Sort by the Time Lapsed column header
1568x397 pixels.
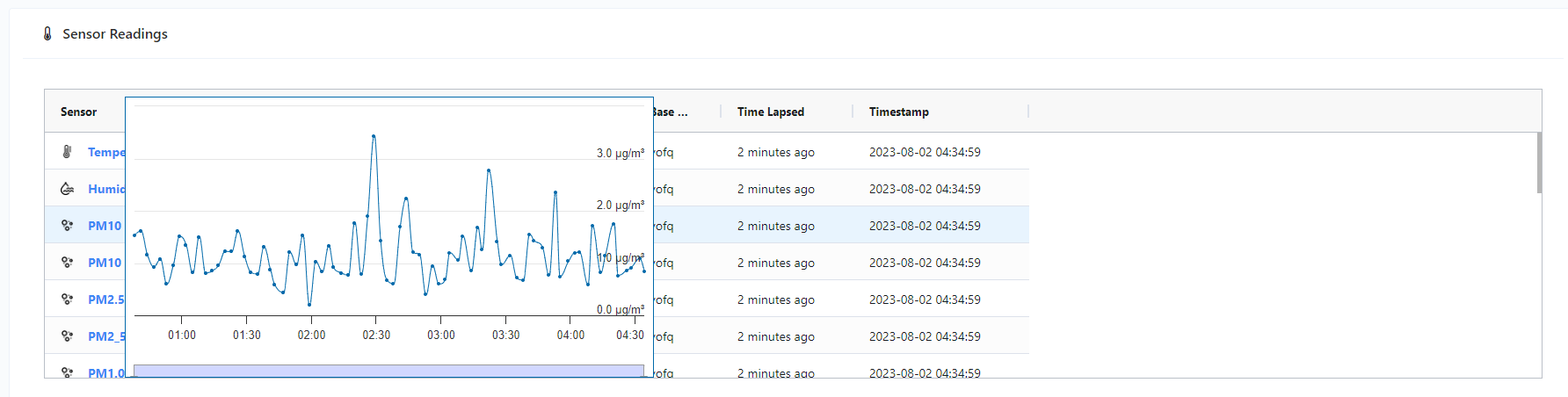click(x=771, y=112)
